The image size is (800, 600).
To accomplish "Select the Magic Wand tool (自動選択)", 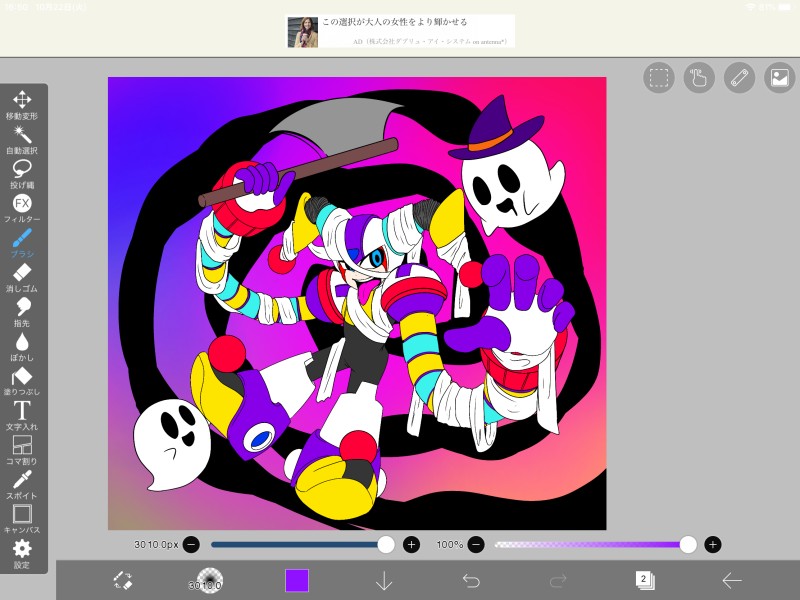I will [x=22, y=140].
